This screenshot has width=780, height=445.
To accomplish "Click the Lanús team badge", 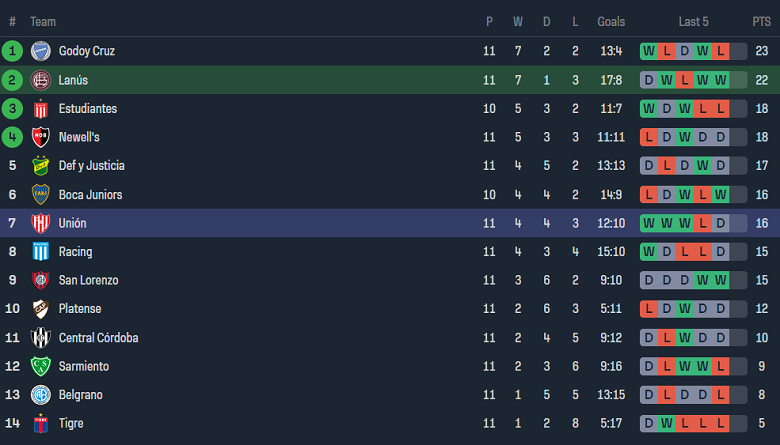I will click(x=41, y=80).
